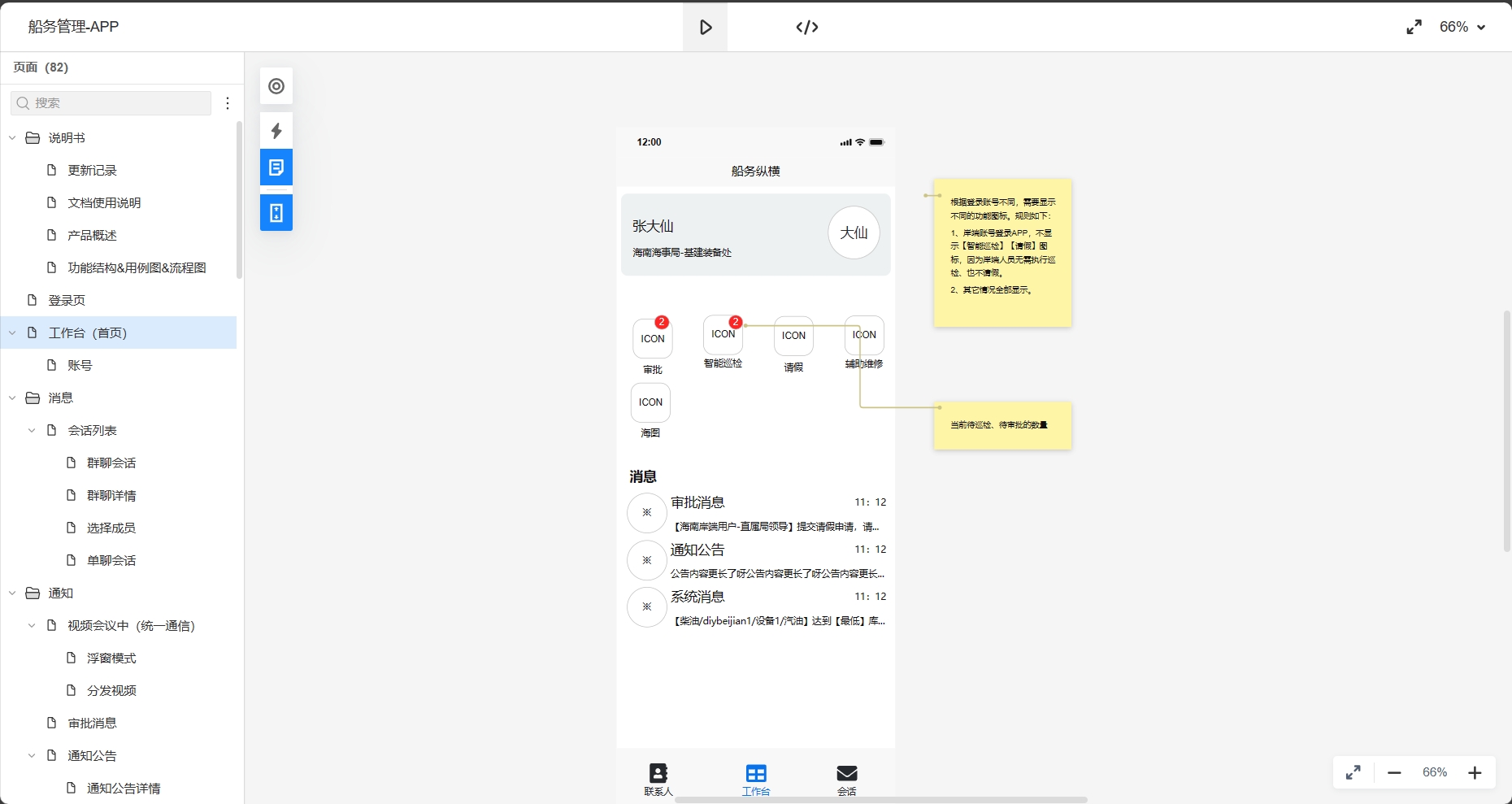The width and height of the screenshot is (1512, 804).
Task: Collapse the 工作台（首页） tree node
Action: (x=12, y=333)
